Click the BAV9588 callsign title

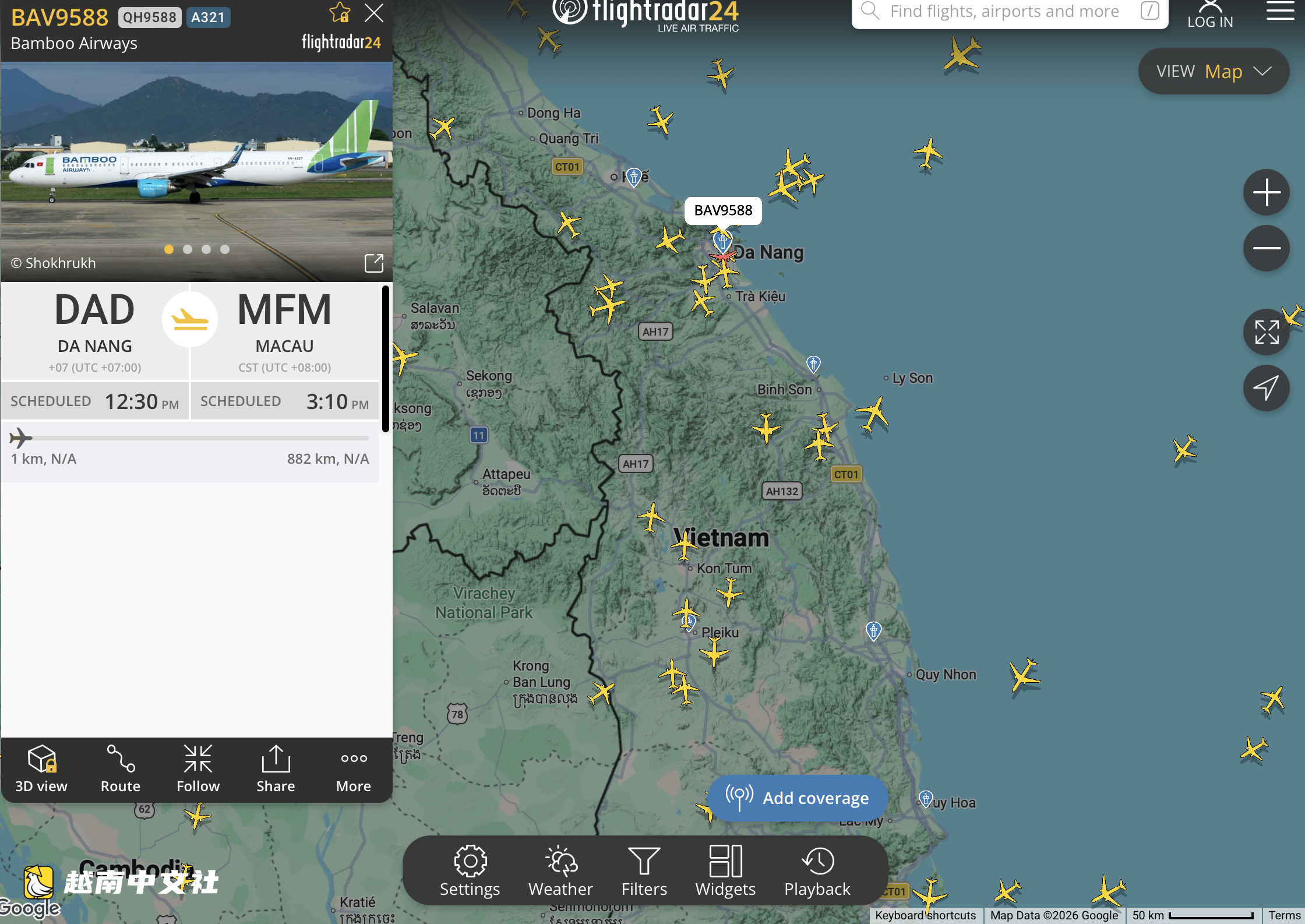(x=59, y=17)
